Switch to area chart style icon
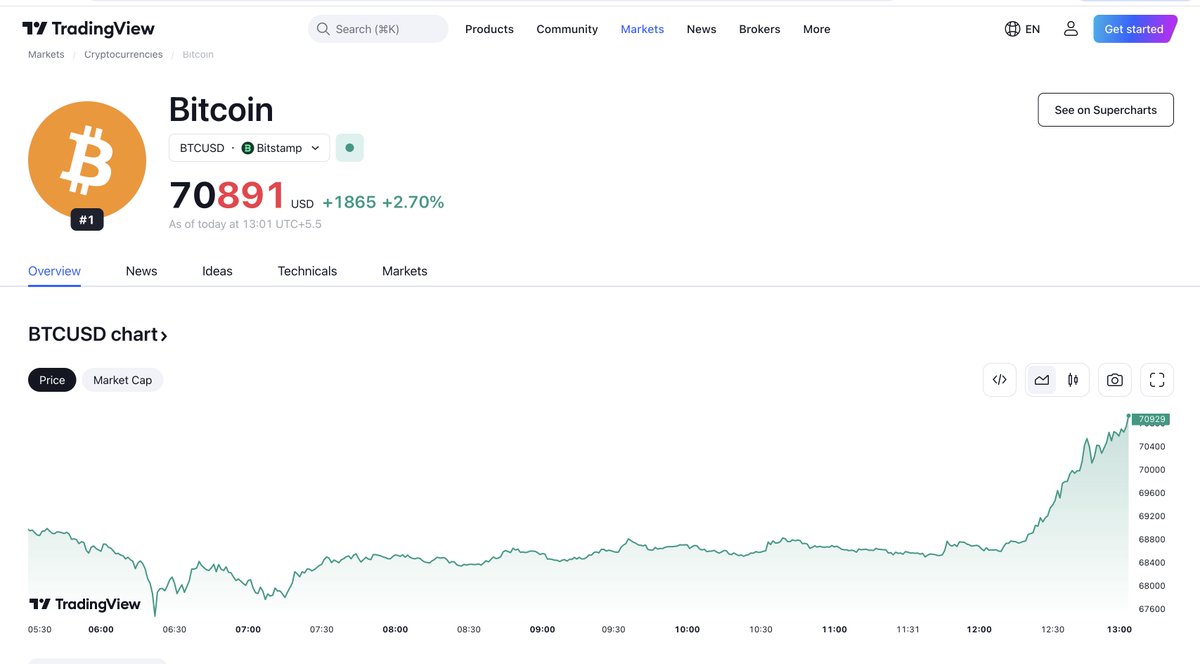1200x664 pixels. pos(1042,380)
